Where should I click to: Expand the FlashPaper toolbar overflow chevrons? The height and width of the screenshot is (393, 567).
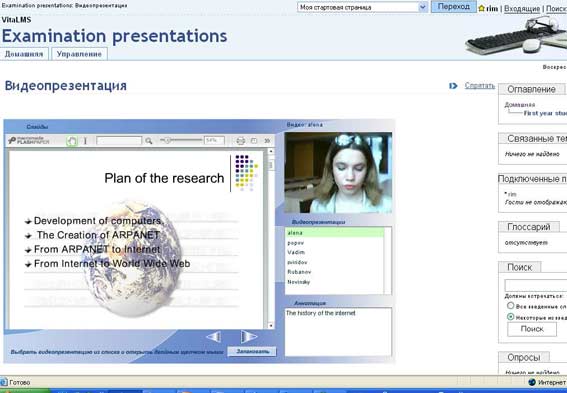pyautogui.click(x=267, y=141)
